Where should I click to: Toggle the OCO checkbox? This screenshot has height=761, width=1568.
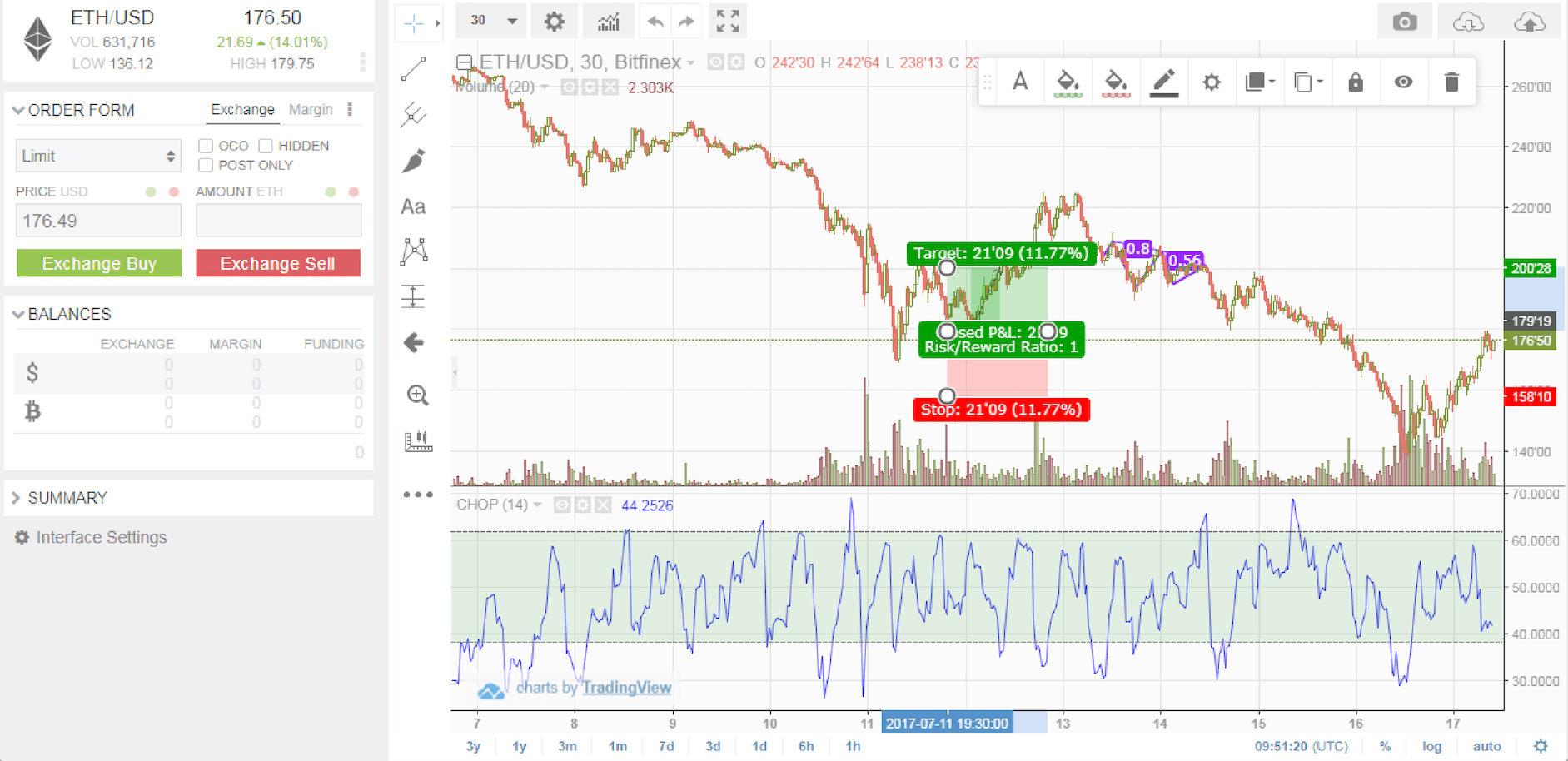(206, 146)
